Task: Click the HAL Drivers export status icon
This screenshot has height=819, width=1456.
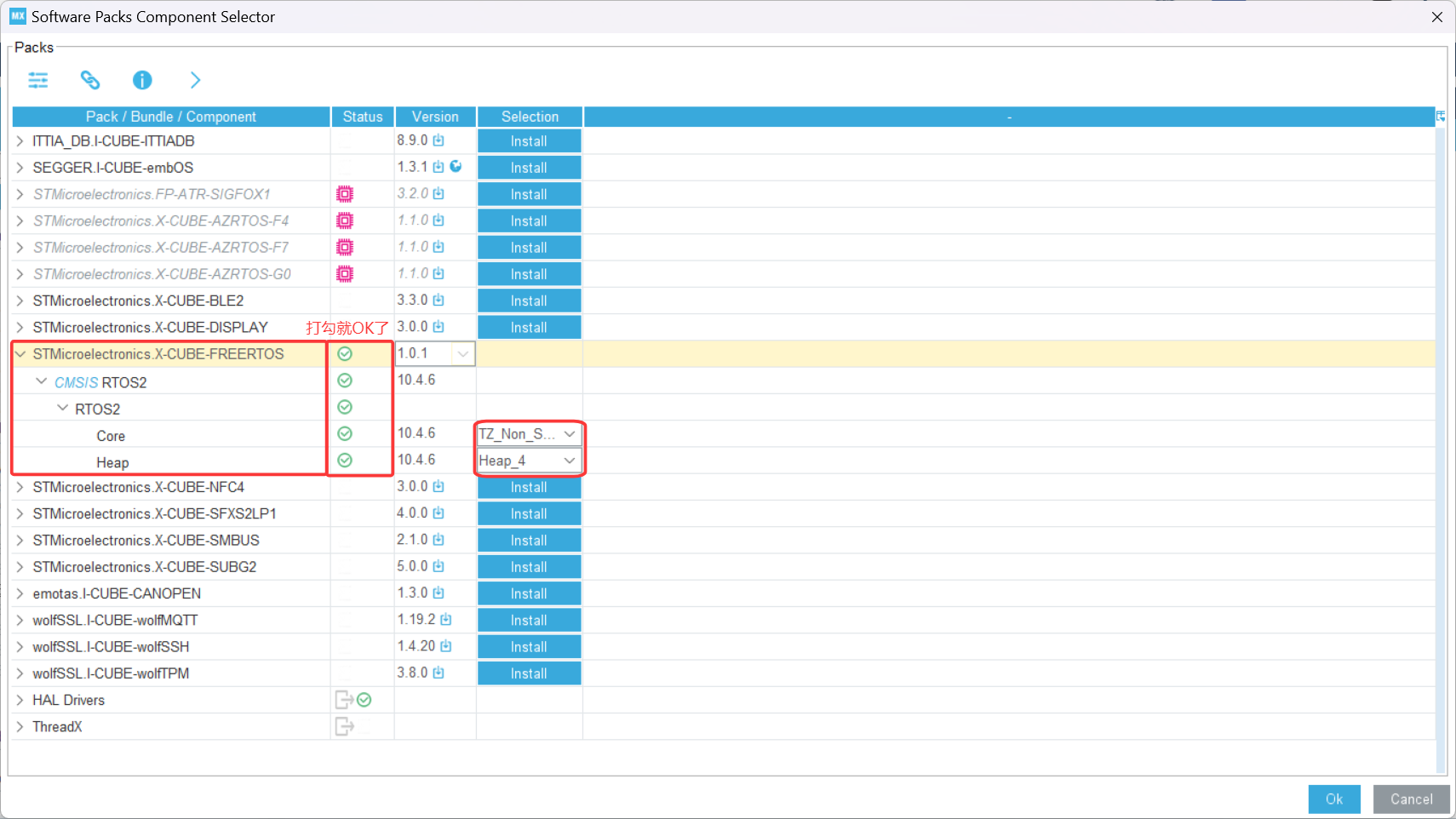Action: [x=344, y=700]
